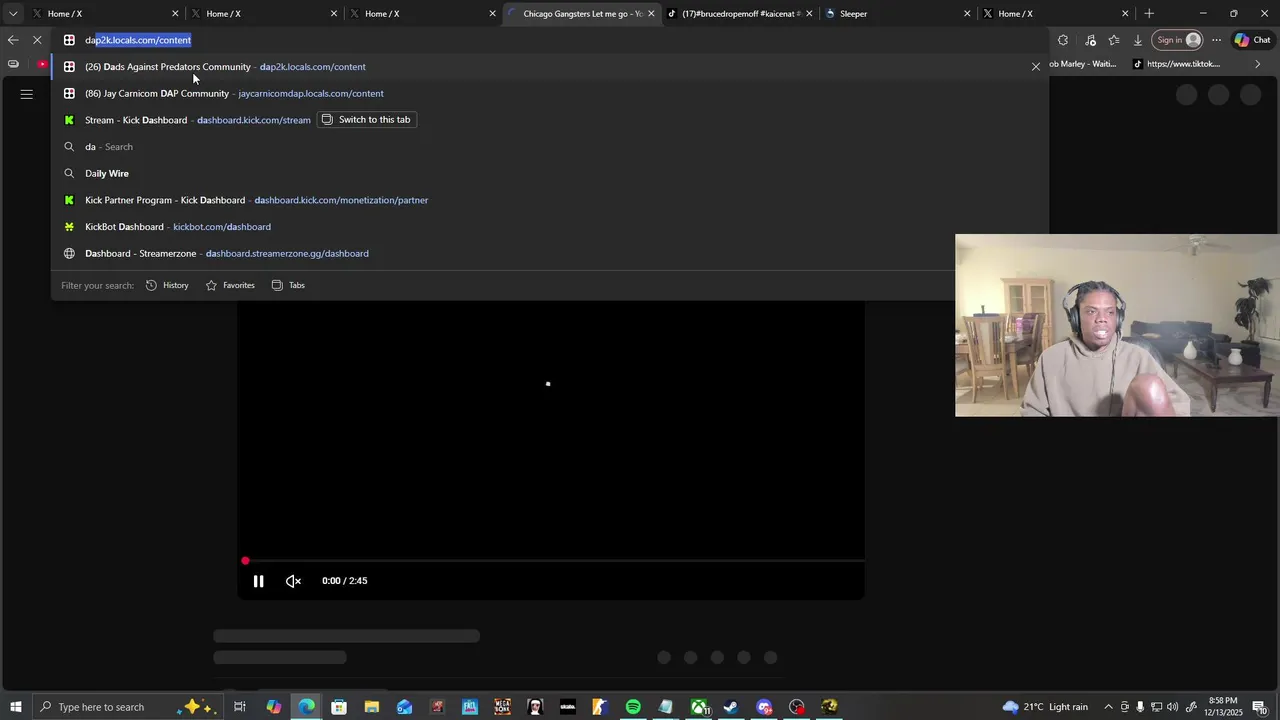Viewport: 1280px width, 720px height.
Task: Open the taskbar clock and date
Action: 1223,707
